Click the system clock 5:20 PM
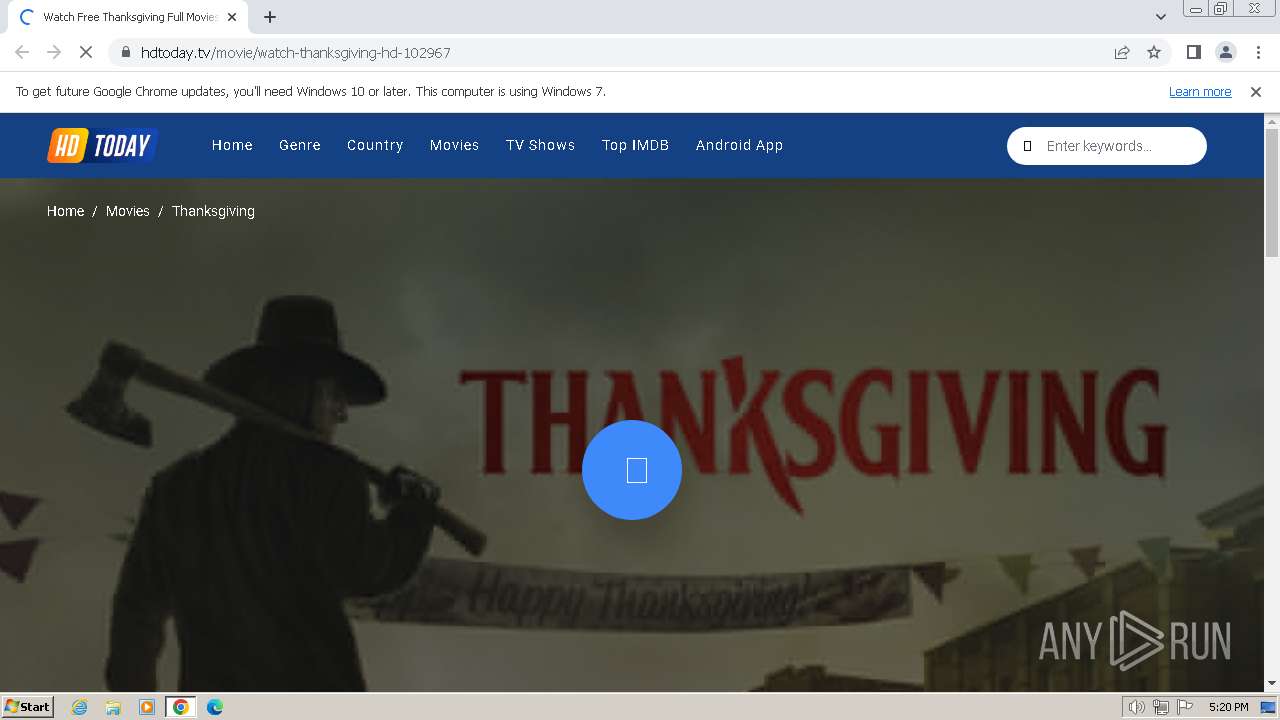The image size is (1280, 720). click(1228, 707)
